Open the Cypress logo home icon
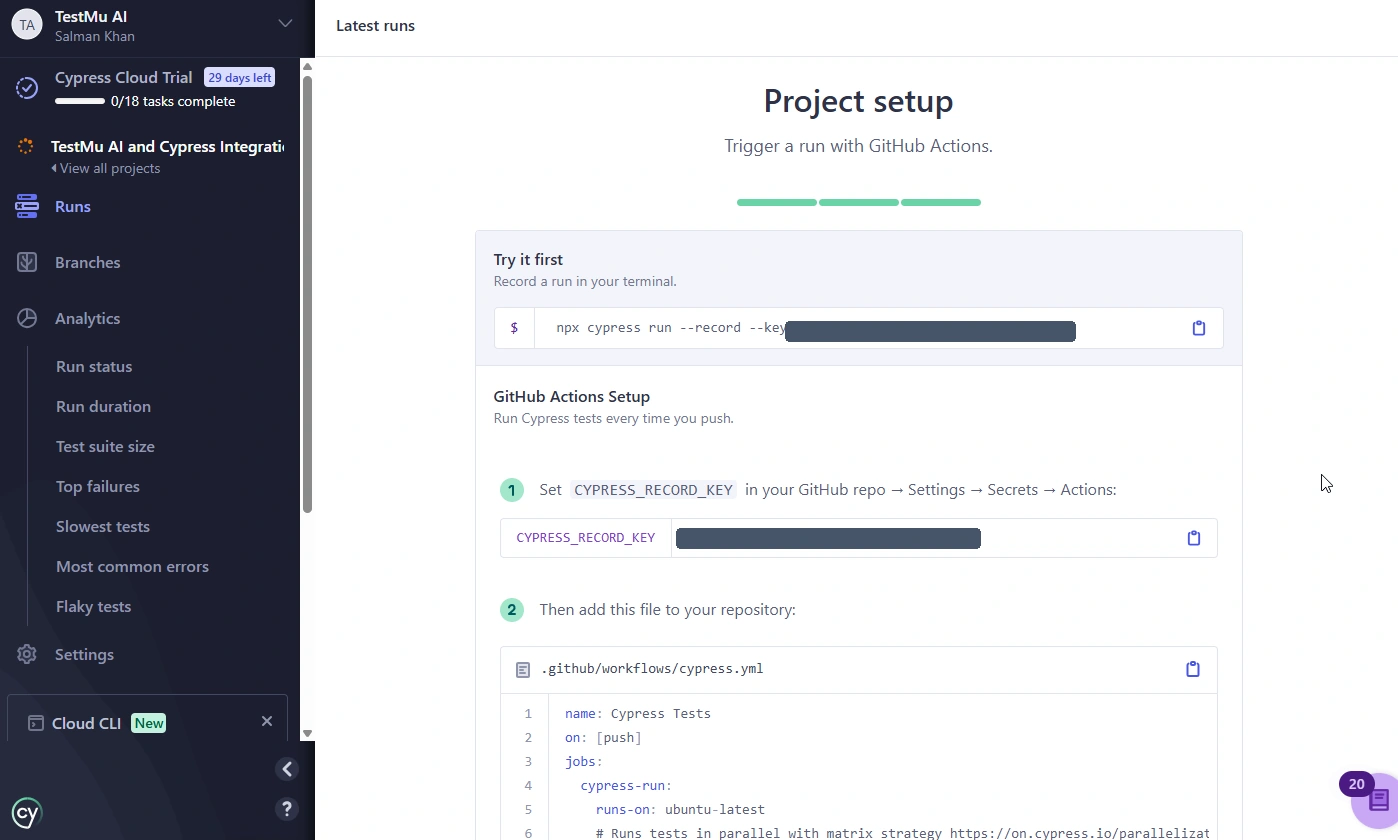 (27, 814)
